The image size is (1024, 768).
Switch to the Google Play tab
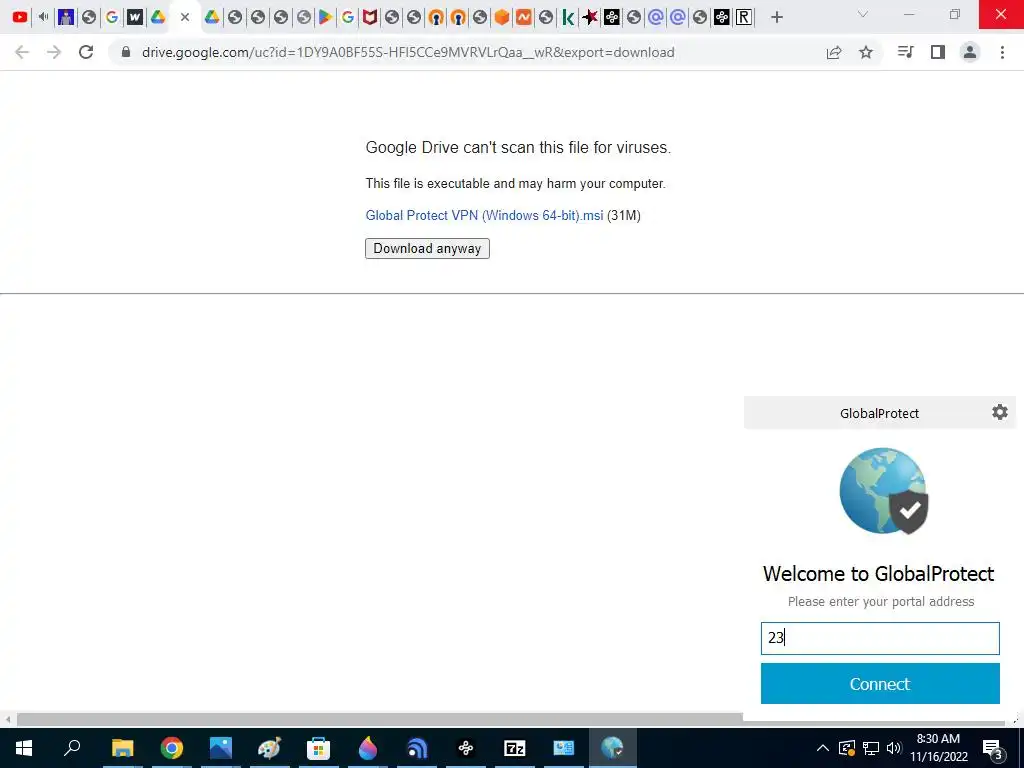325,18
